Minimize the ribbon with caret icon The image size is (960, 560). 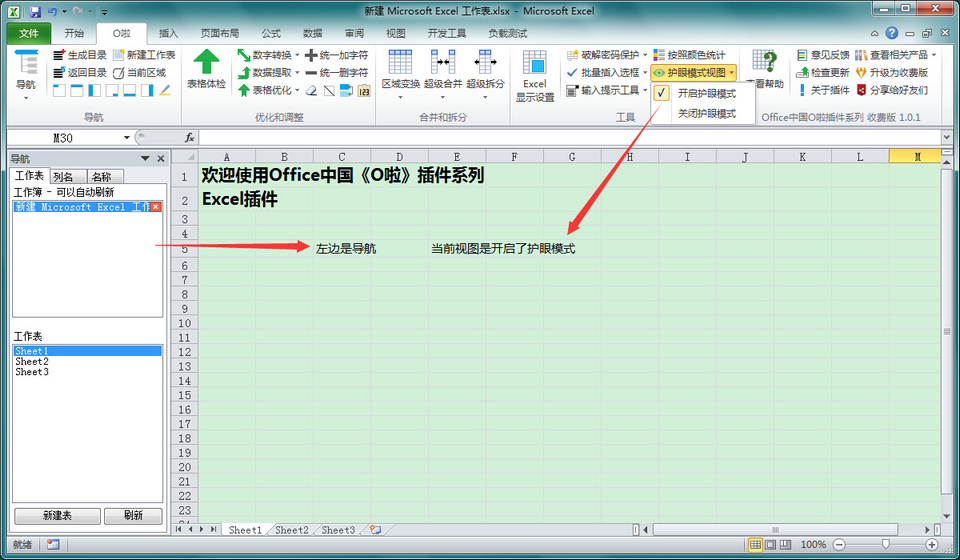click(x=874, y=34)
